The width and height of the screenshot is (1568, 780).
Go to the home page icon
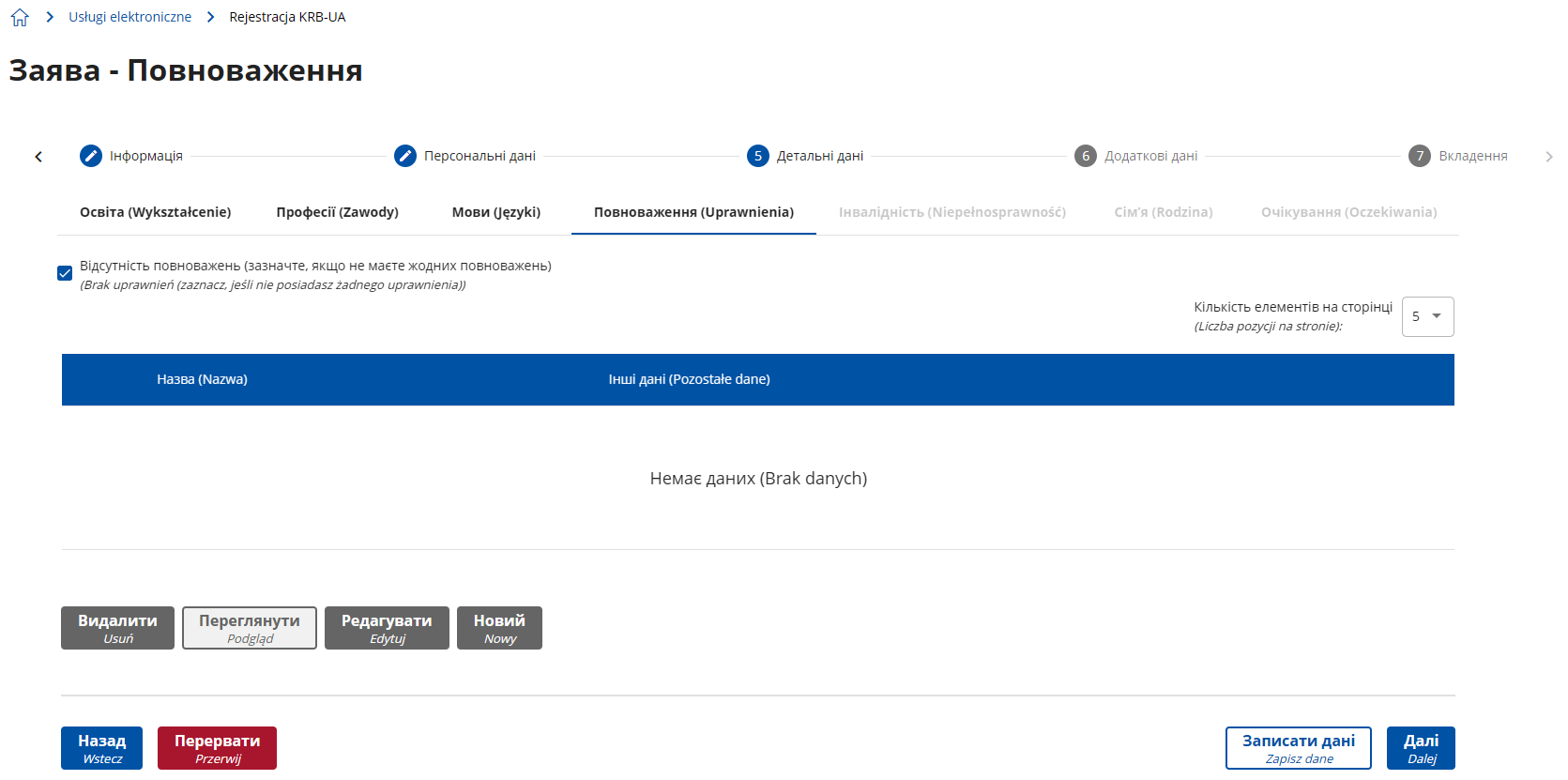(x=20, y=17)
